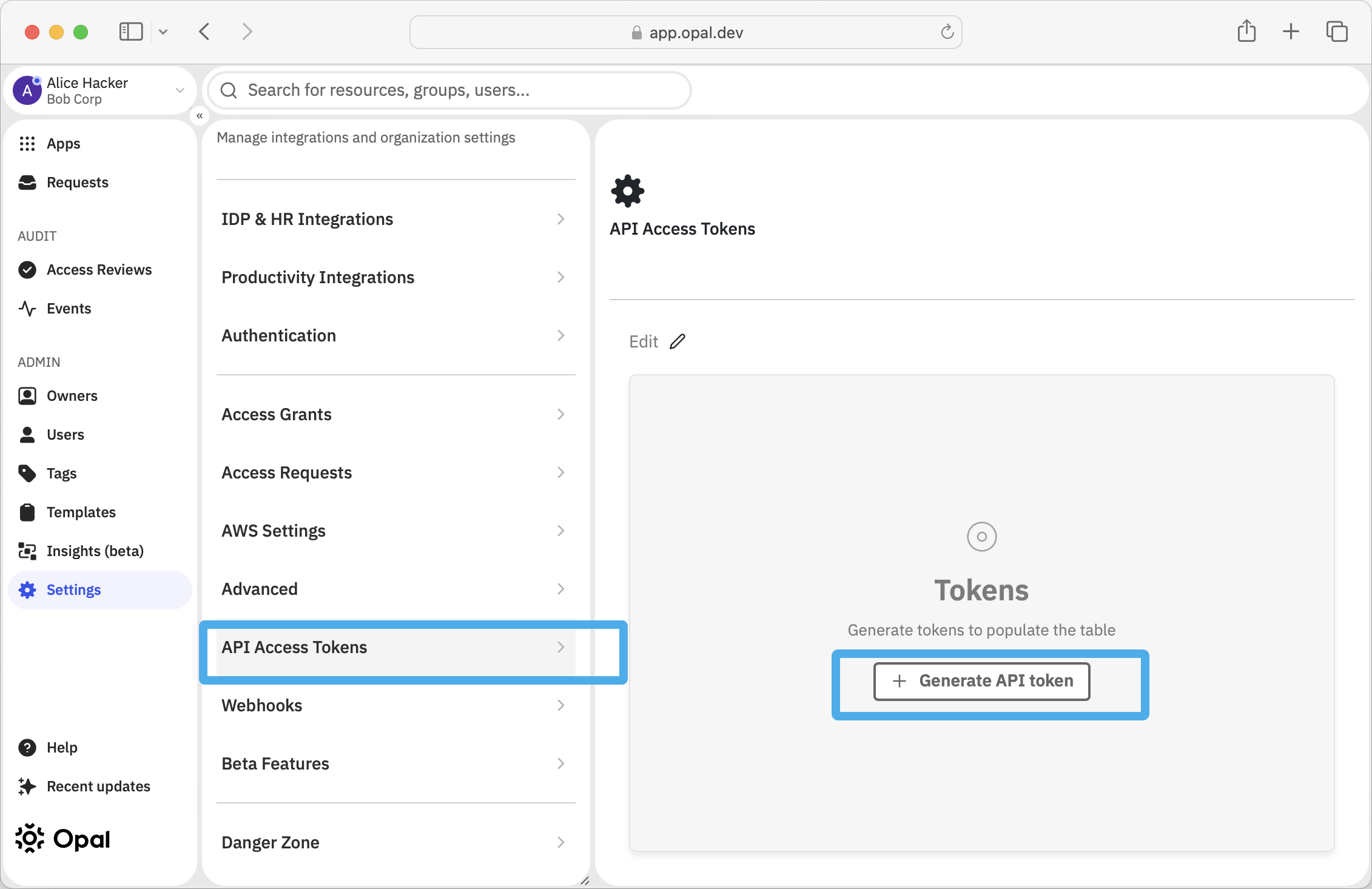Open the Beta Features settings item

[395, 763]
